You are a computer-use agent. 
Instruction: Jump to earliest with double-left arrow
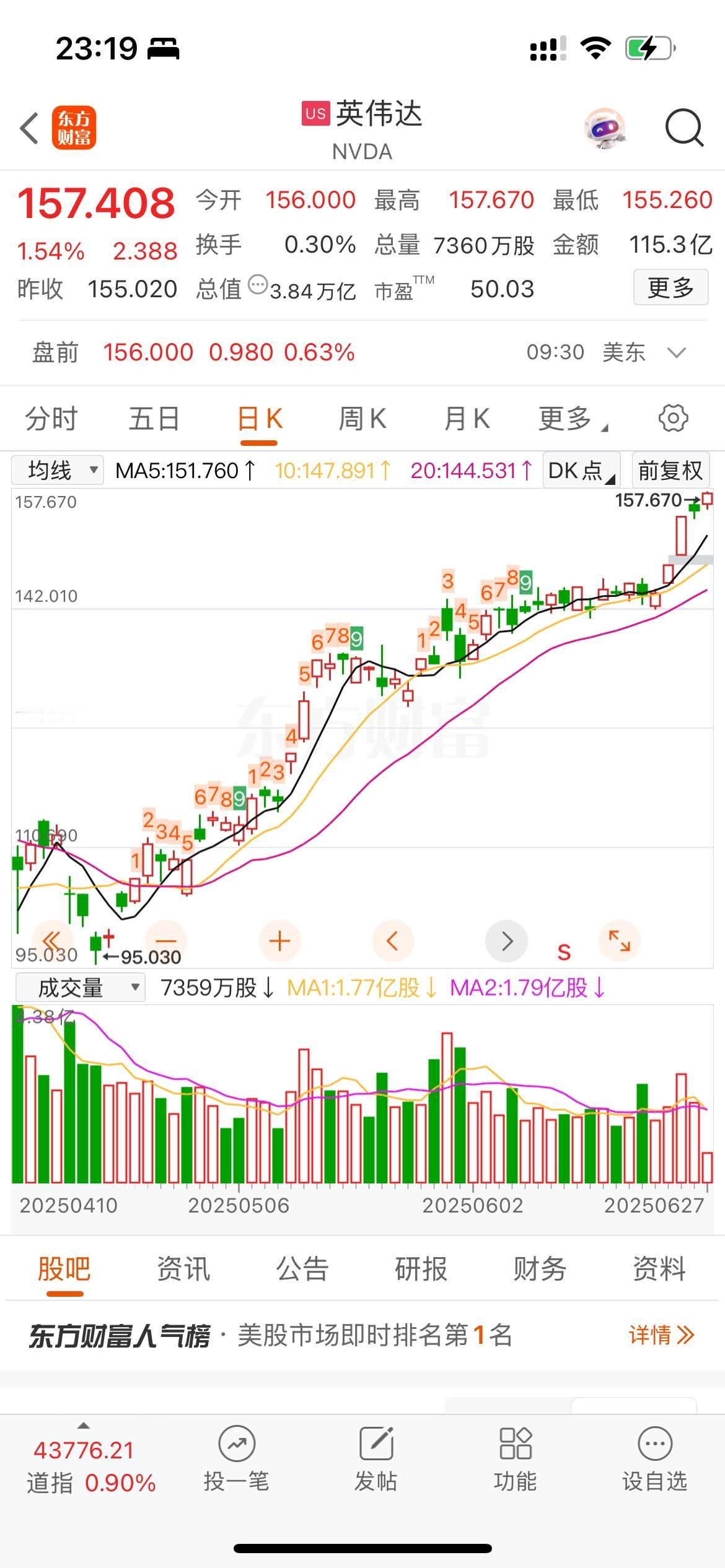(x=51, y=941)
